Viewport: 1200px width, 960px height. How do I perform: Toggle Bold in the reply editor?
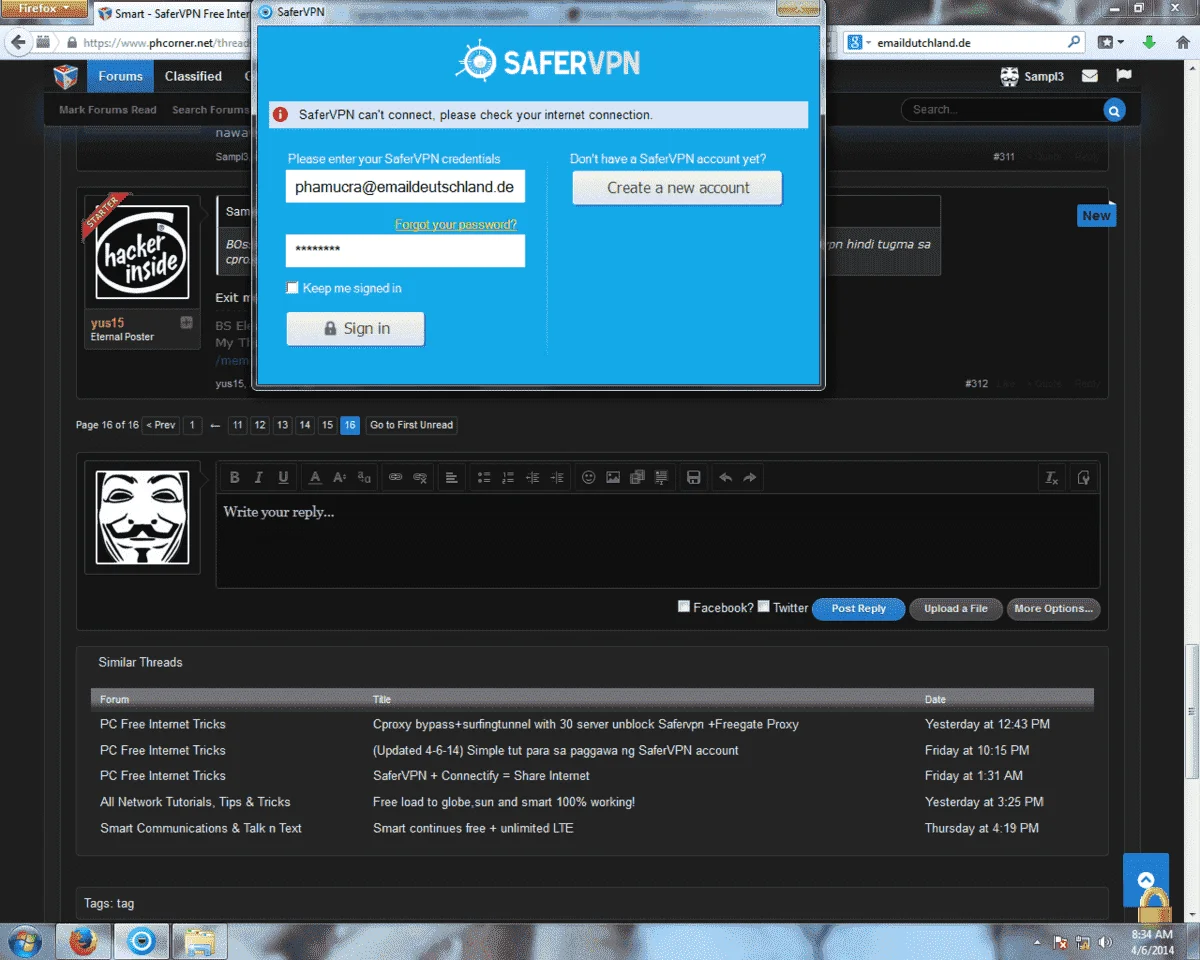[x=235, y=478]
